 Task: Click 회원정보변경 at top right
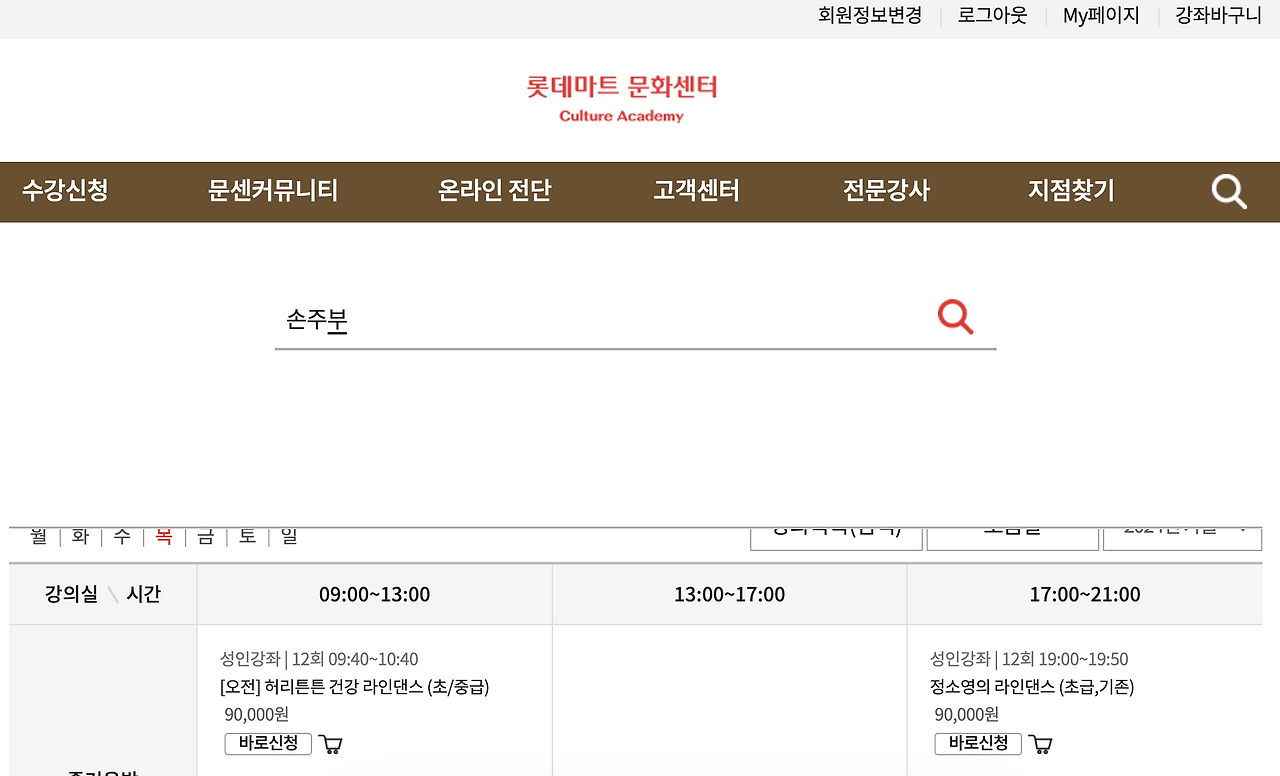(869, 15)
